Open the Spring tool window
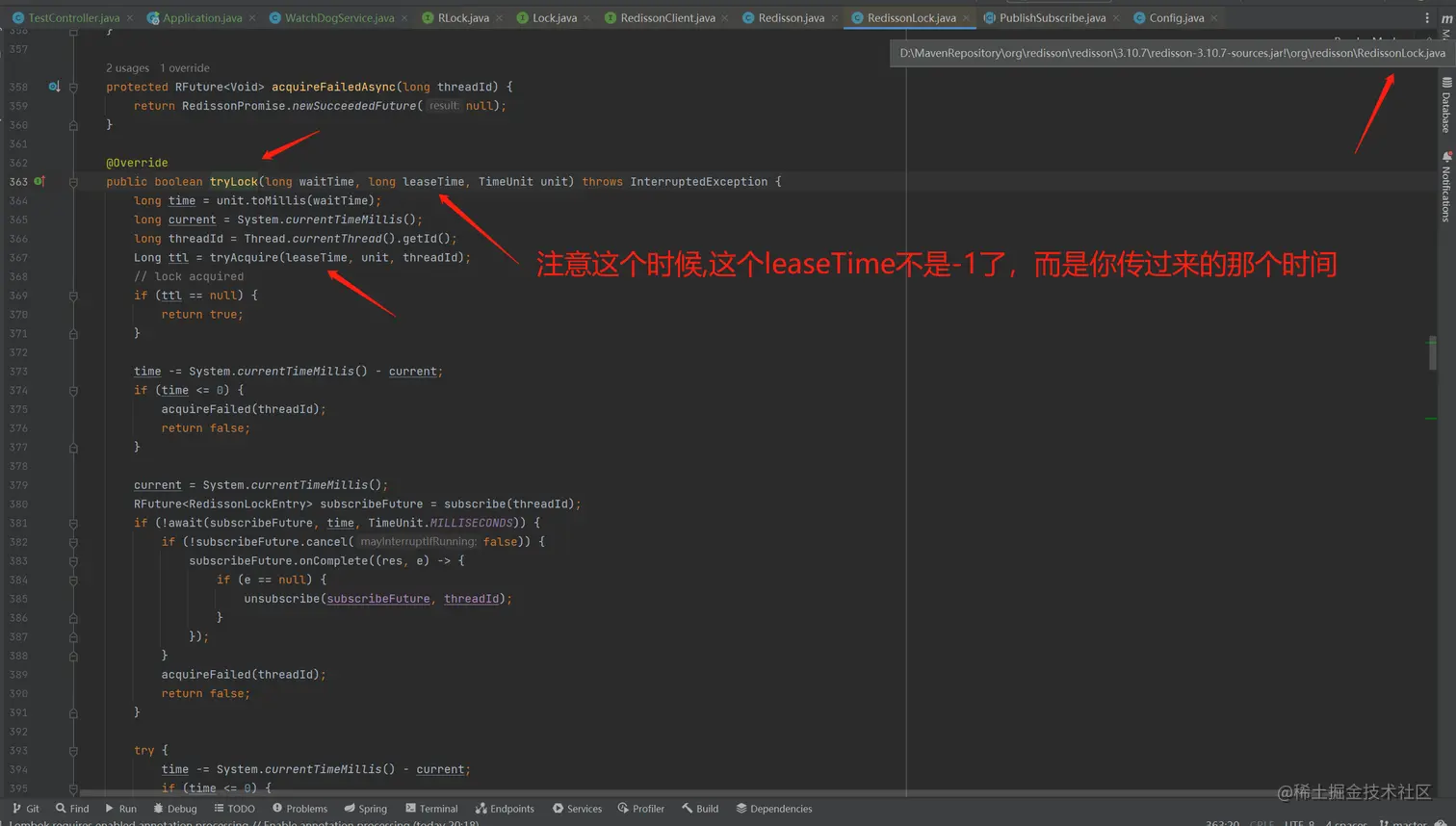 (x=366, y=809)
